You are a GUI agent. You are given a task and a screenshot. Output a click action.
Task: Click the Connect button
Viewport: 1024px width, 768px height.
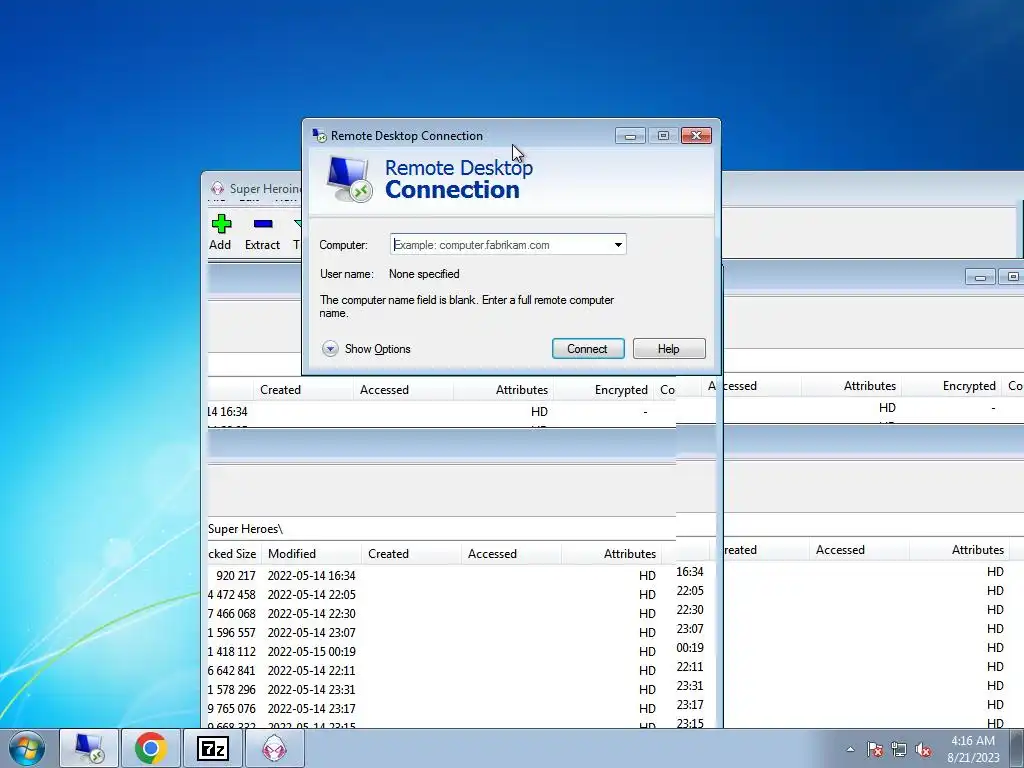point(588,349)
